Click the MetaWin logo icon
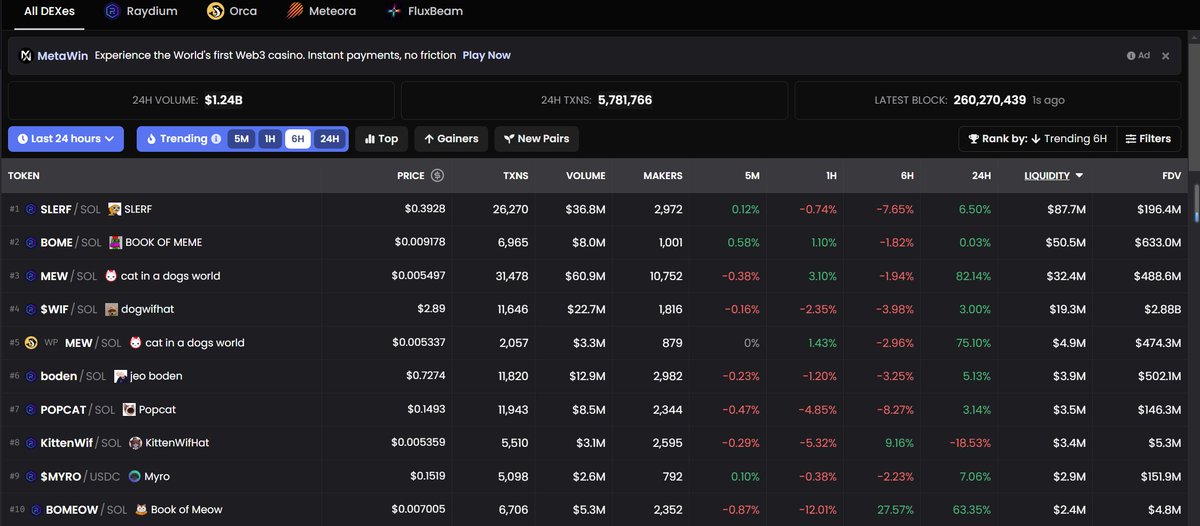The image size is (1200, 526). coord(26,56)
